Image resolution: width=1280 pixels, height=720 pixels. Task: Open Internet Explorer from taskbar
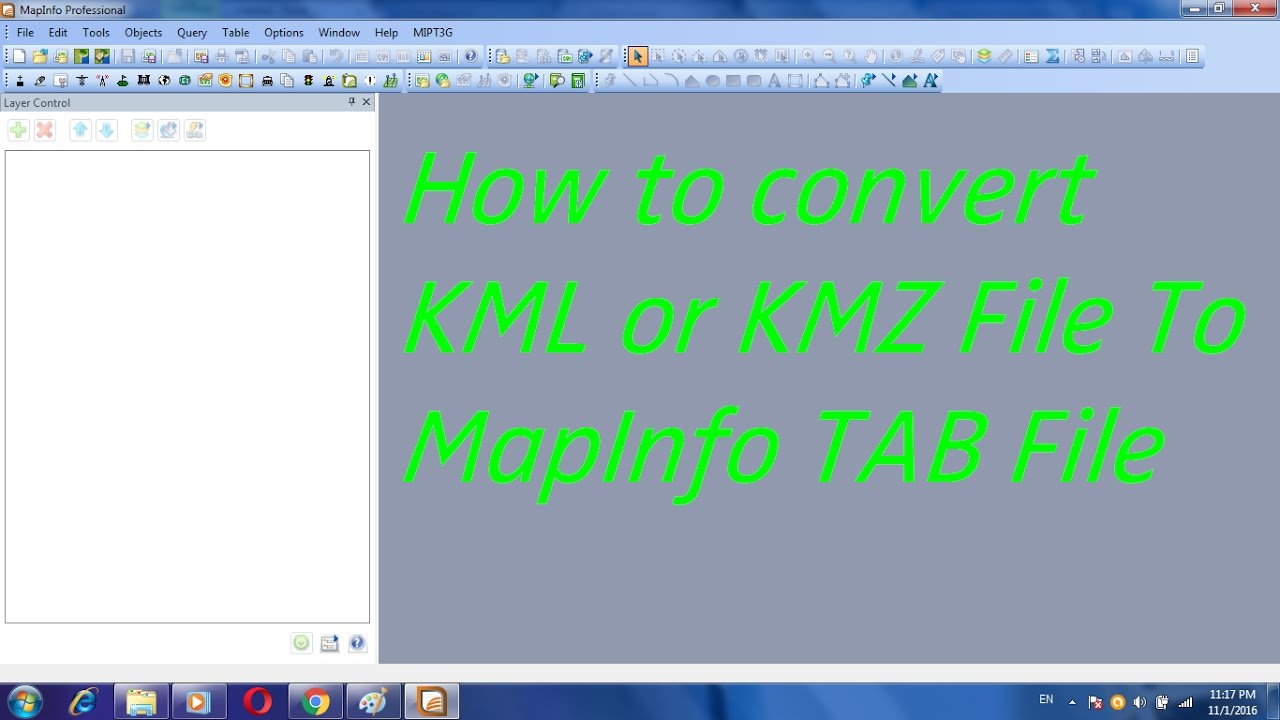83,702
